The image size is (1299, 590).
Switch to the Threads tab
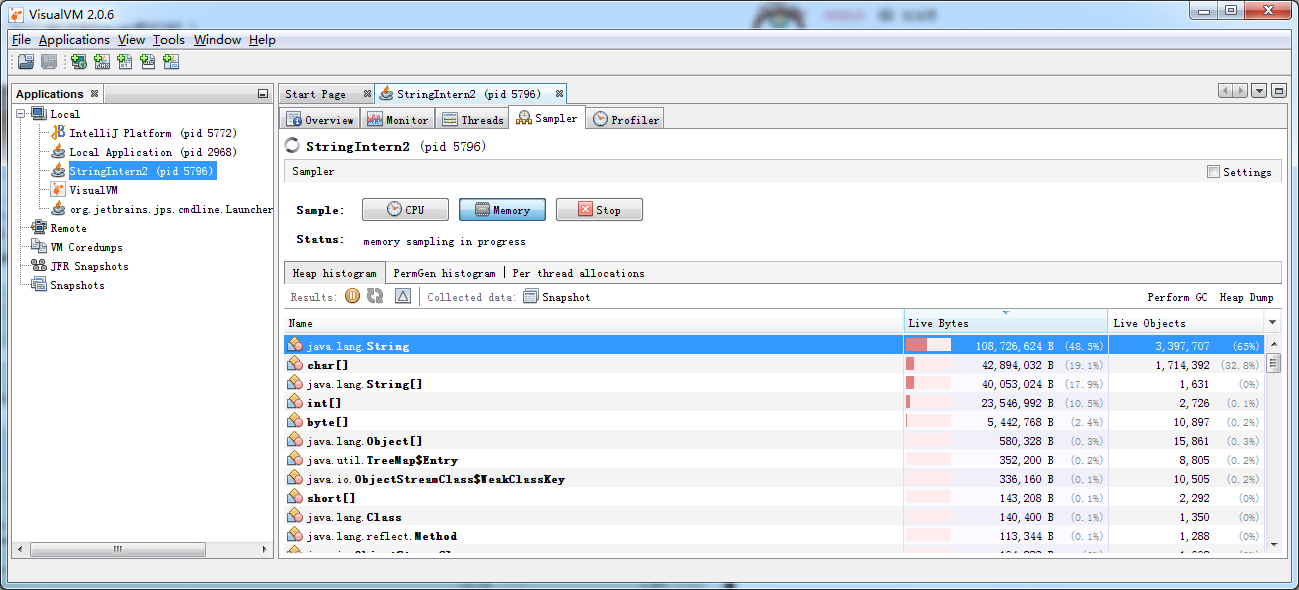[x=473, y=119]
